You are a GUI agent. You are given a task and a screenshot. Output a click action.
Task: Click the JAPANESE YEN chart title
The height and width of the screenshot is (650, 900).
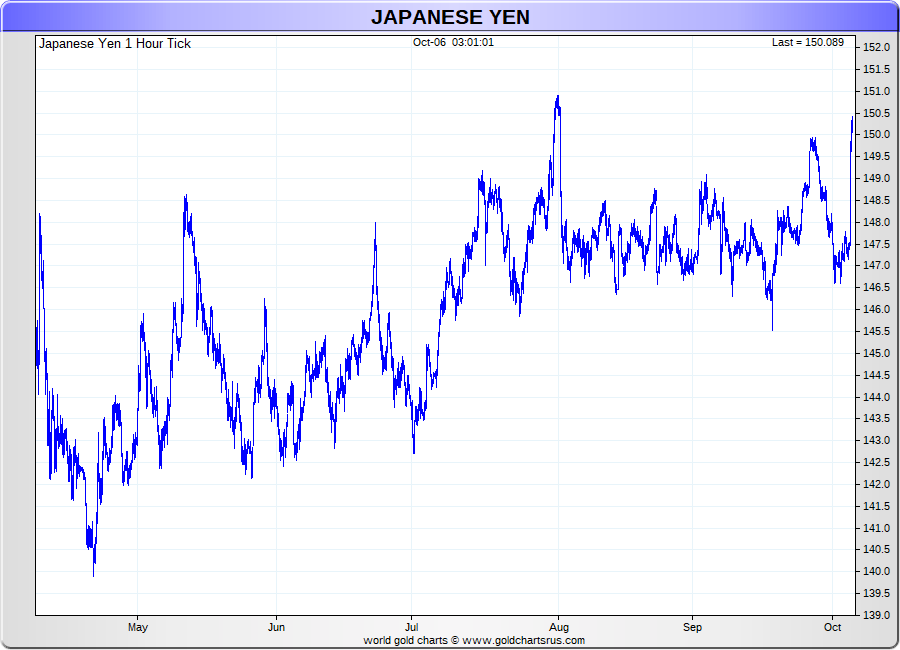[450, 17]
